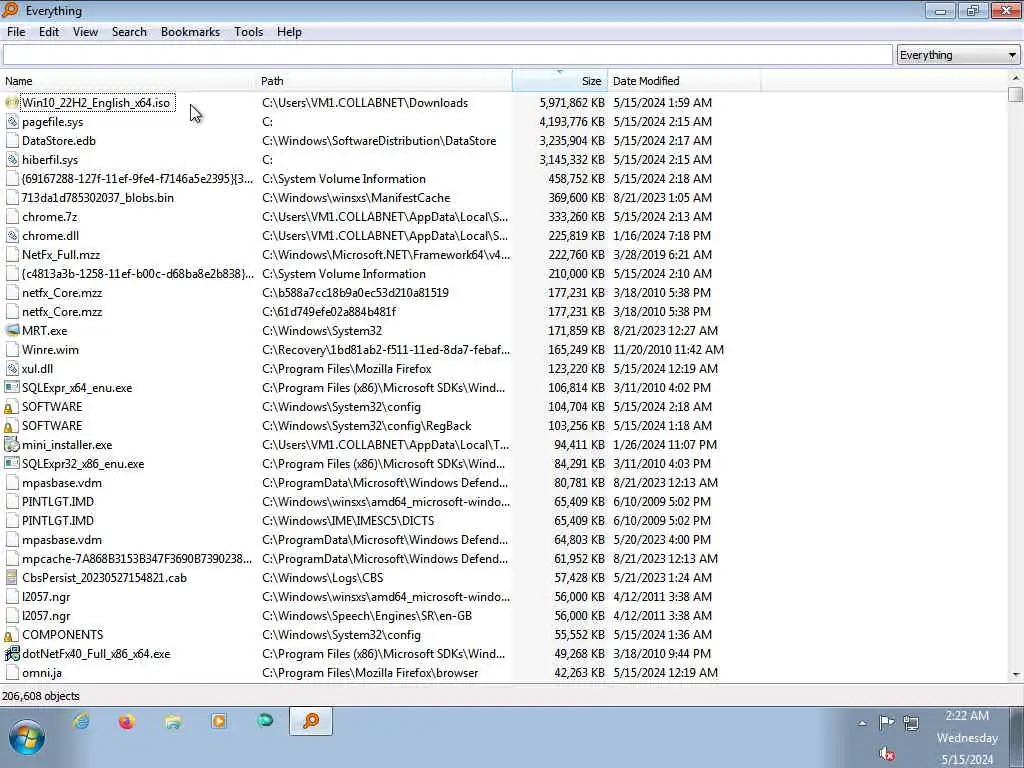Select the {c4813a3b-1258-11ef-b00c file row
The width and height of the screenshot is (1024, 768).
tap(138, 274)
